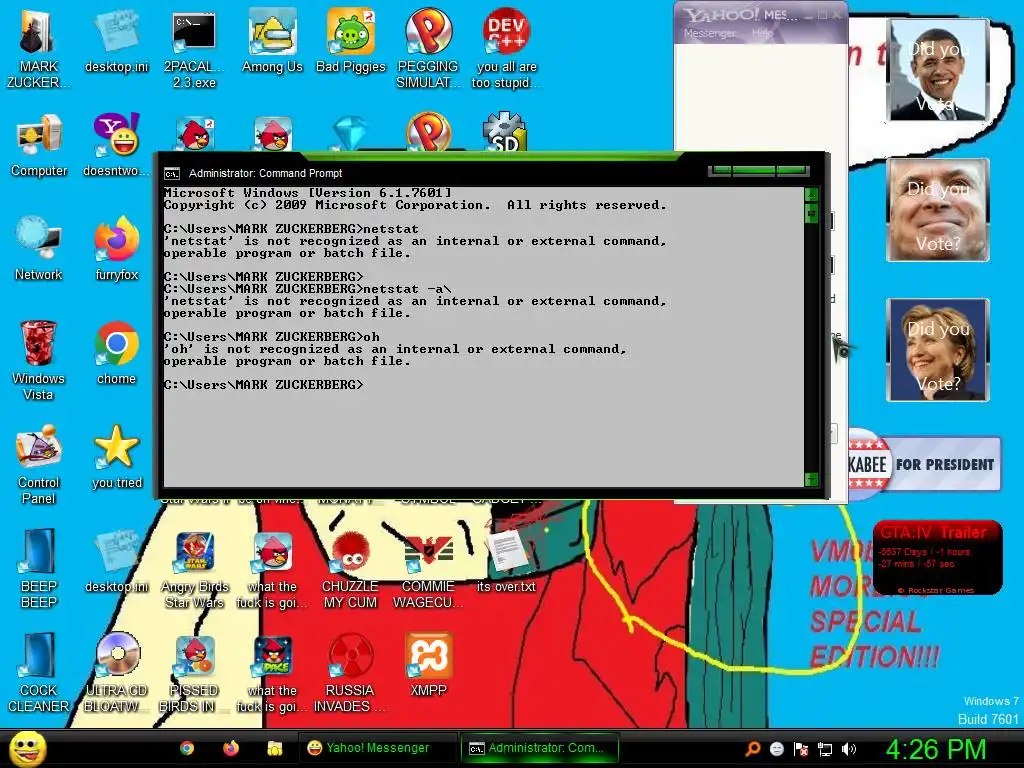This screenshot has width=1024, height=768.
Task: Click the volume speaker tray icon
Action: coord(848,749)
